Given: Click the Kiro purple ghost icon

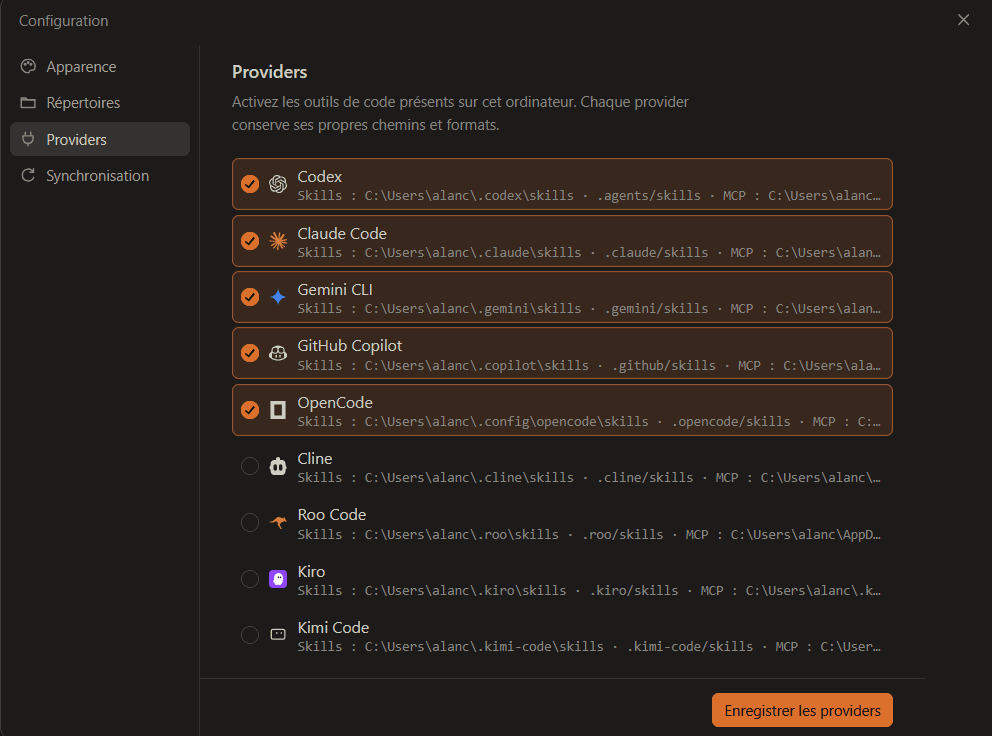Looking at the screenshot, I should [x=278, y=579].
